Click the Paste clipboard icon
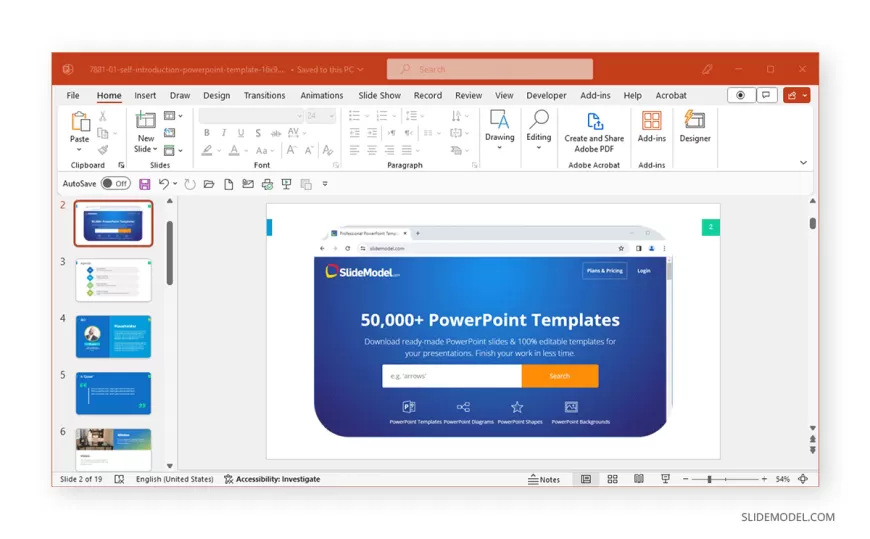870x539 pixels. click(x=80, y=122)
